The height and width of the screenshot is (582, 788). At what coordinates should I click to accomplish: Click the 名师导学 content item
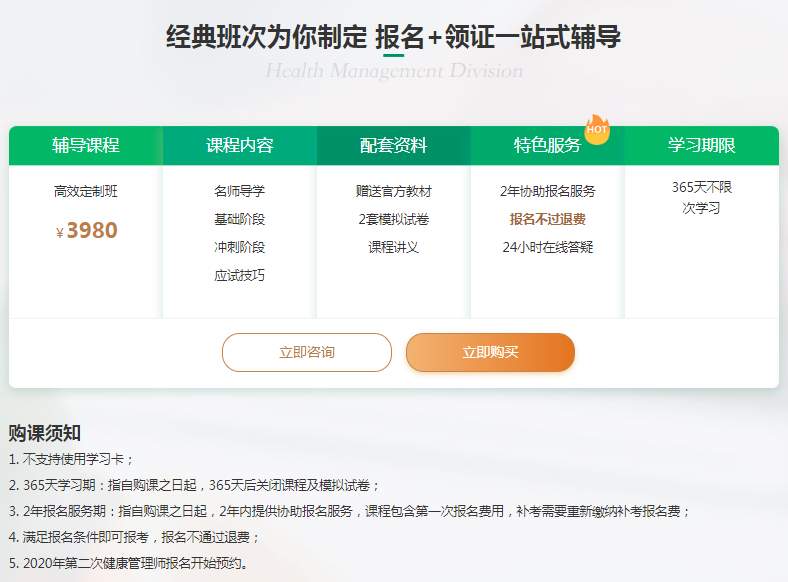(x=240, y=191)
